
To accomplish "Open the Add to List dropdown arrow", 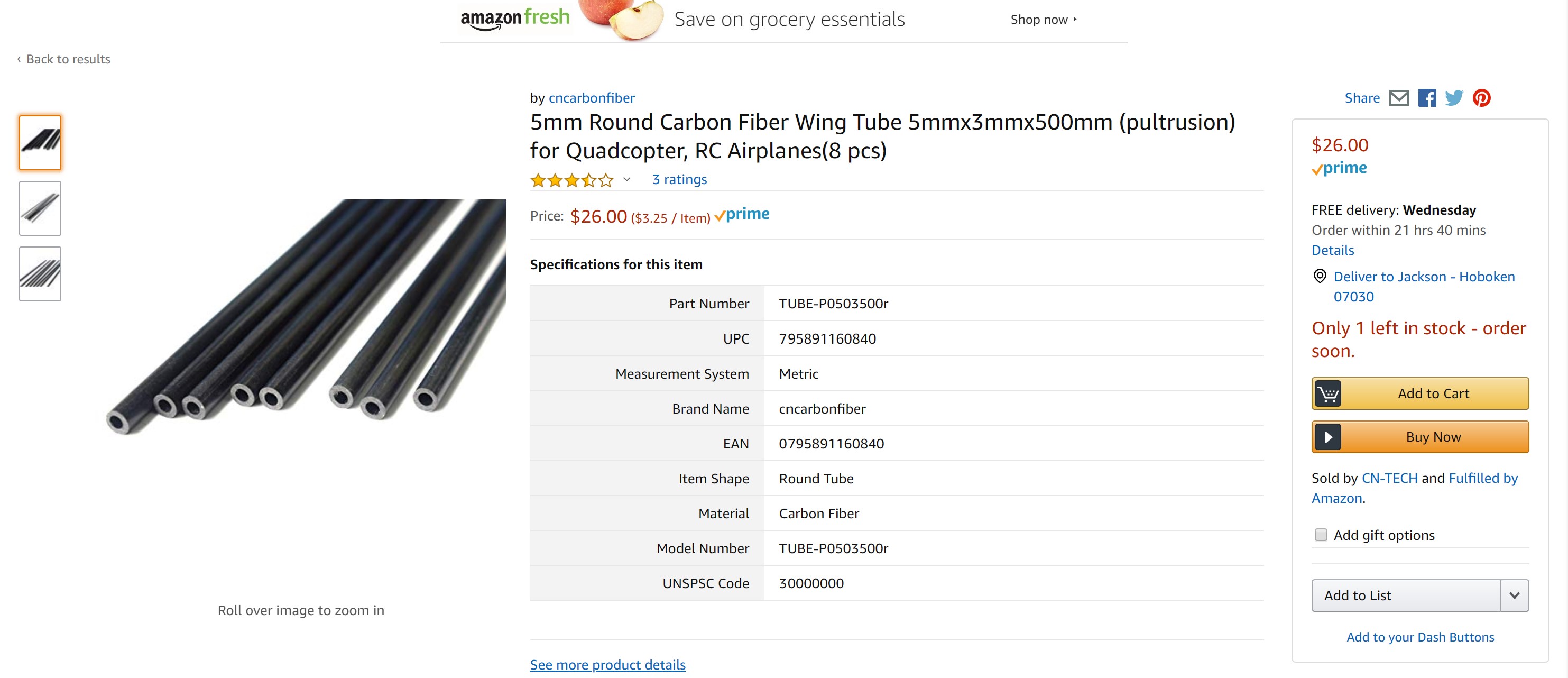I will click(x=1515, y=595).
